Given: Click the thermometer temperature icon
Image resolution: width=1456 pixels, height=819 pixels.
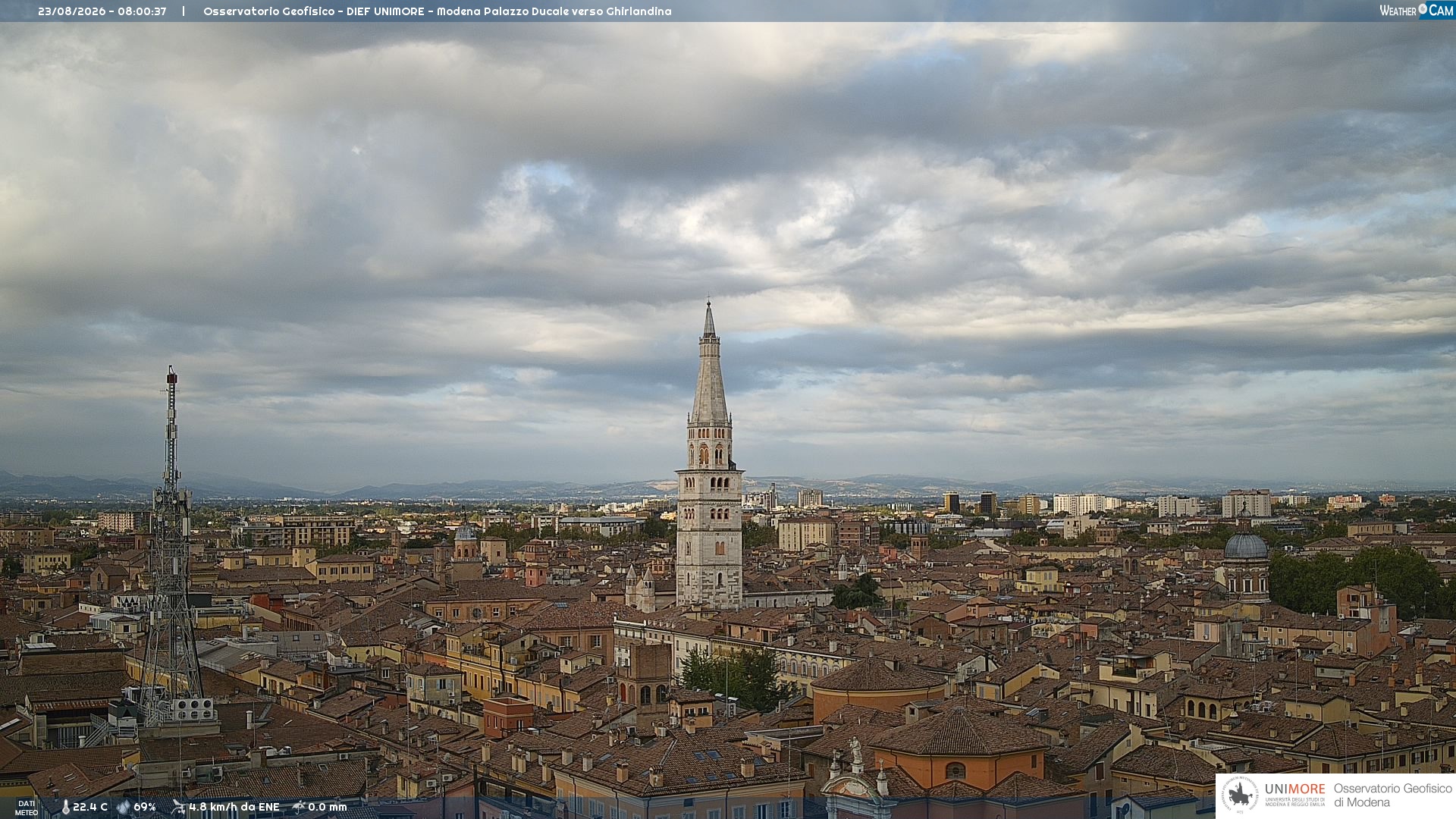Looking at the screenshot, I should tap(65, 808).
